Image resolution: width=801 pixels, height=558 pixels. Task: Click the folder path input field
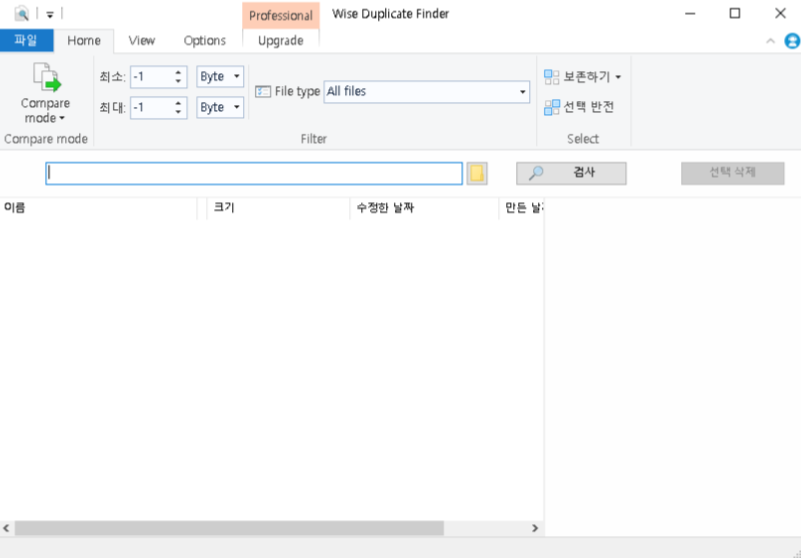[254, 174]
